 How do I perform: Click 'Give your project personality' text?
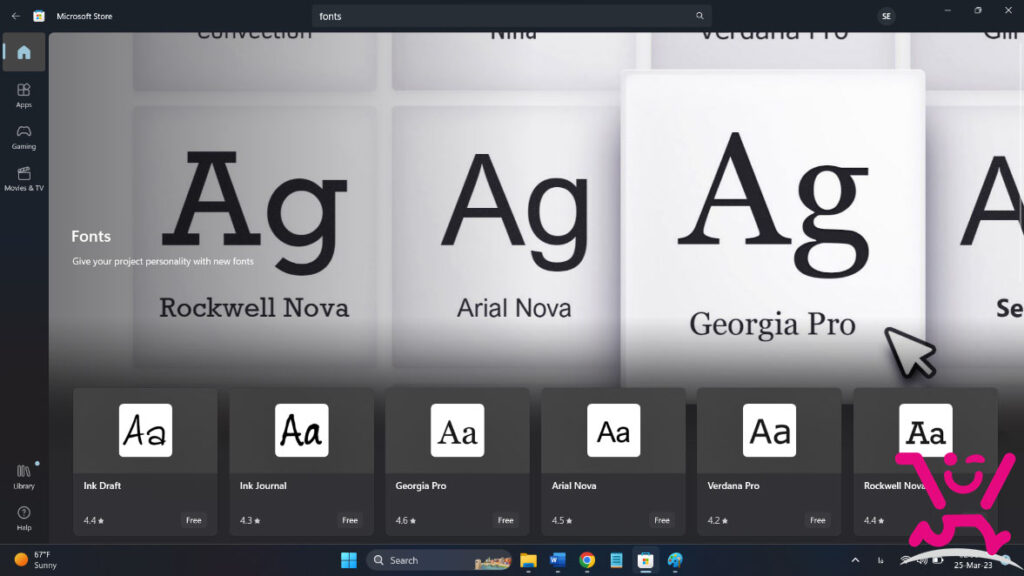click(163, 261)
